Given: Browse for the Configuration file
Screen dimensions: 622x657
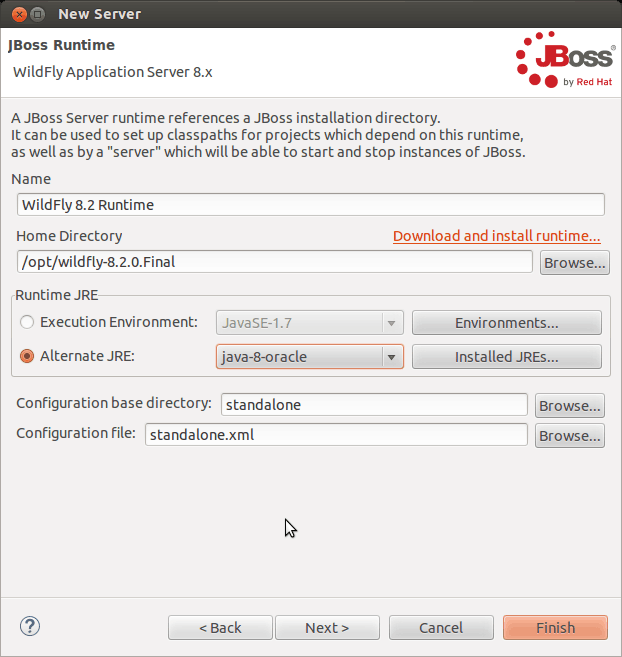Looking at the screenshot, I should click(x=570, y=436).
